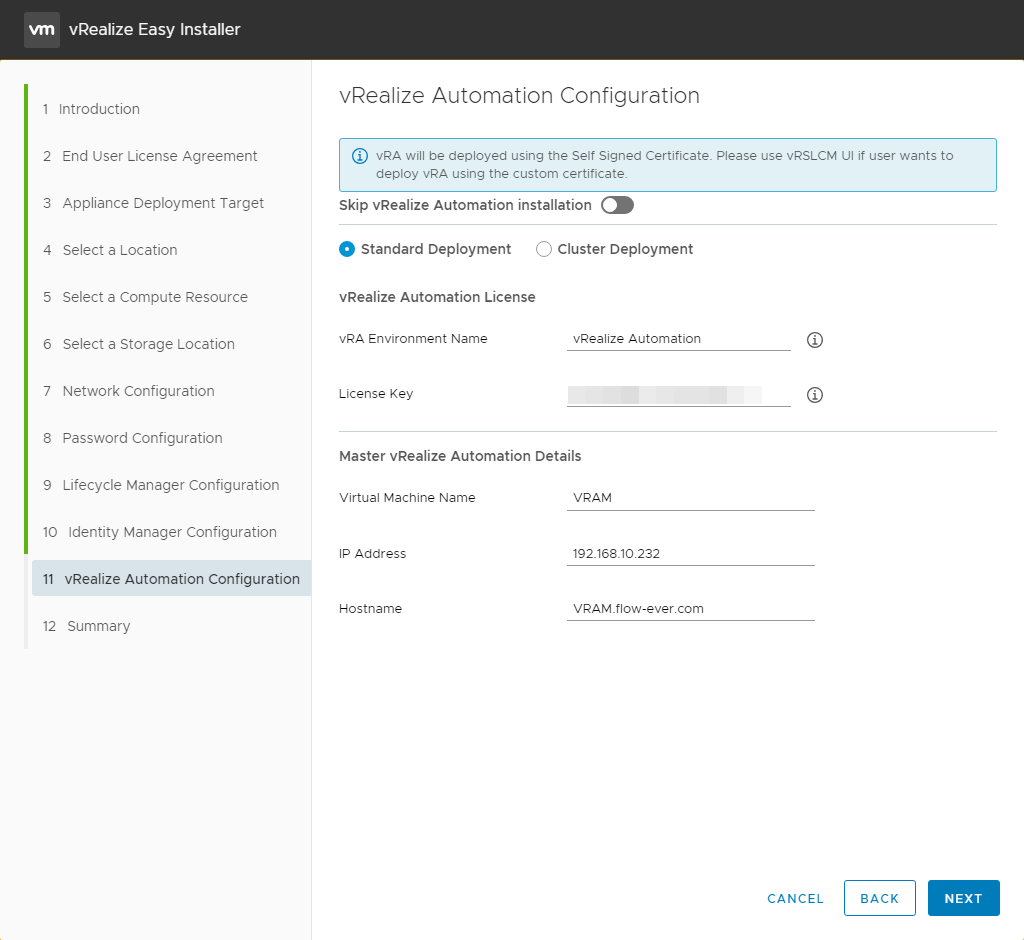Select Cluster Deployment radio button

click(543, 249)
